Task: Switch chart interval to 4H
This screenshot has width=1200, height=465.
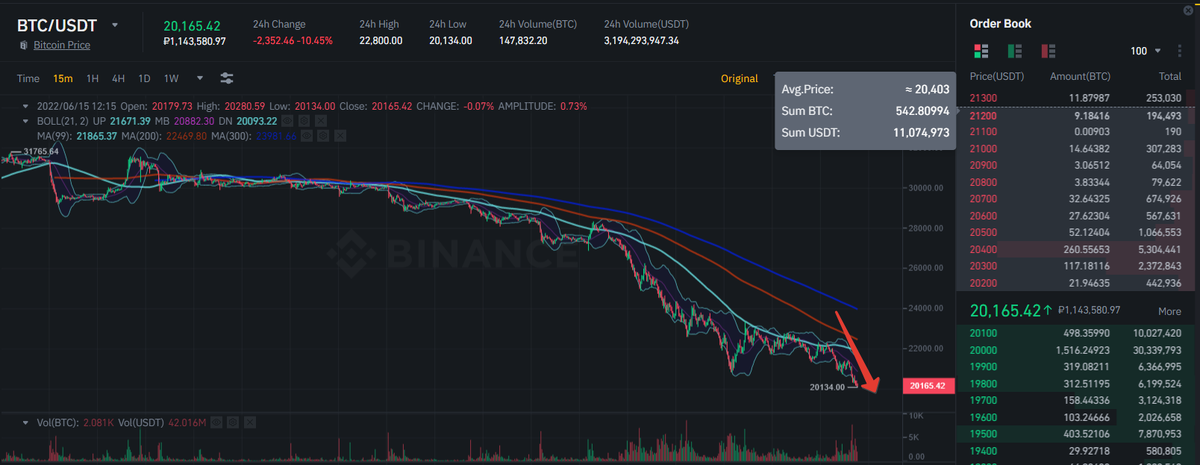Action: 118,78
